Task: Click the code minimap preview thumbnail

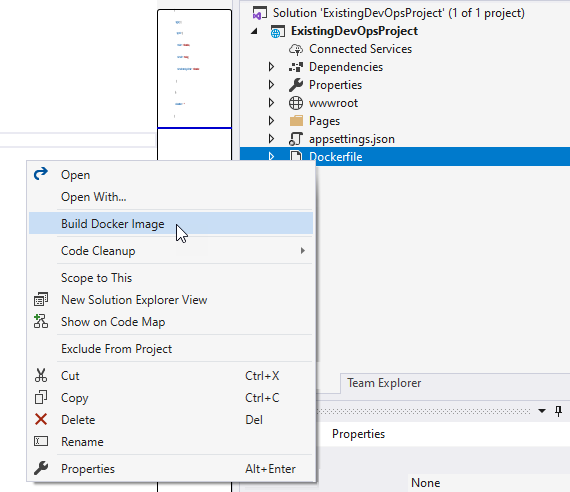Action: pyautogui.click(x=194, y=69)
